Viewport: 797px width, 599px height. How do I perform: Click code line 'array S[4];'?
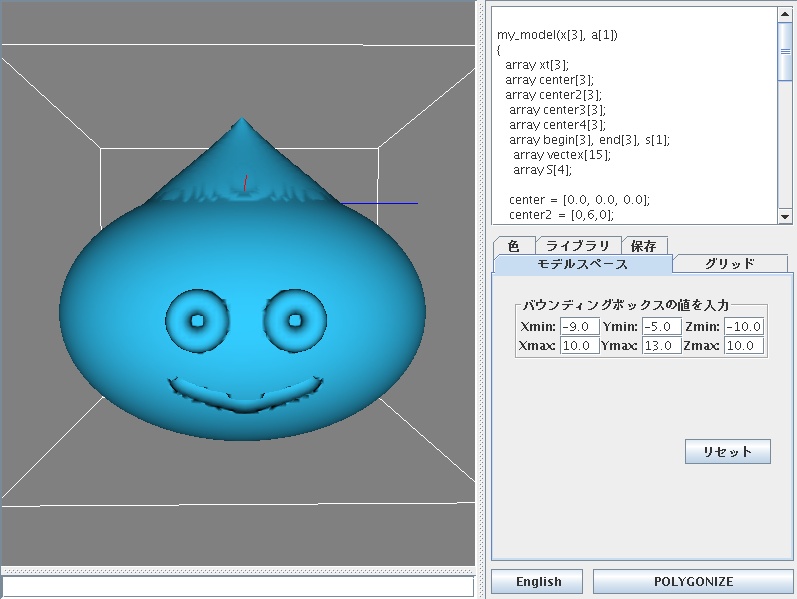tap(542, 170)
